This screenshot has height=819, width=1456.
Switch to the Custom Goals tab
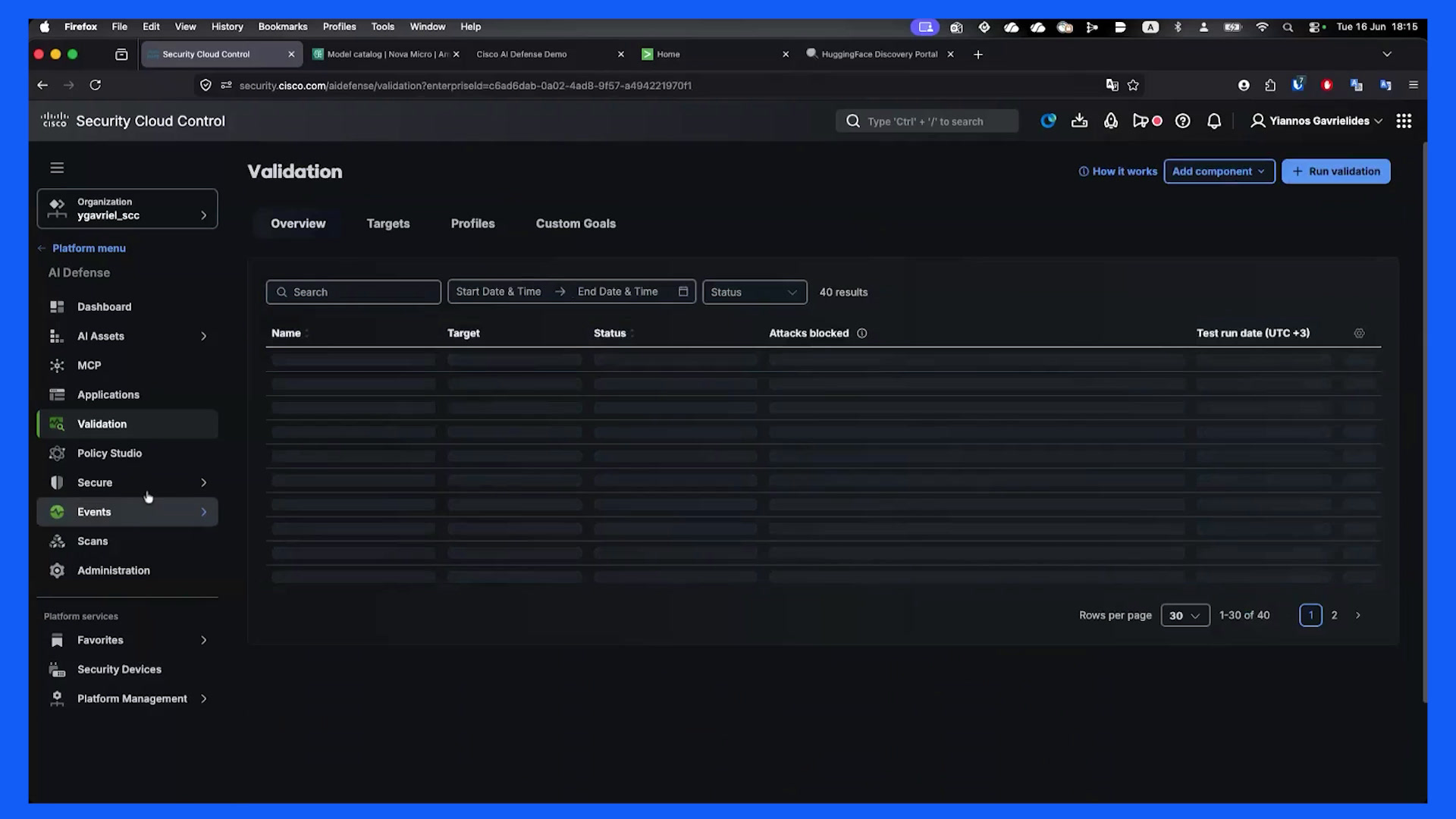(576, 224)
